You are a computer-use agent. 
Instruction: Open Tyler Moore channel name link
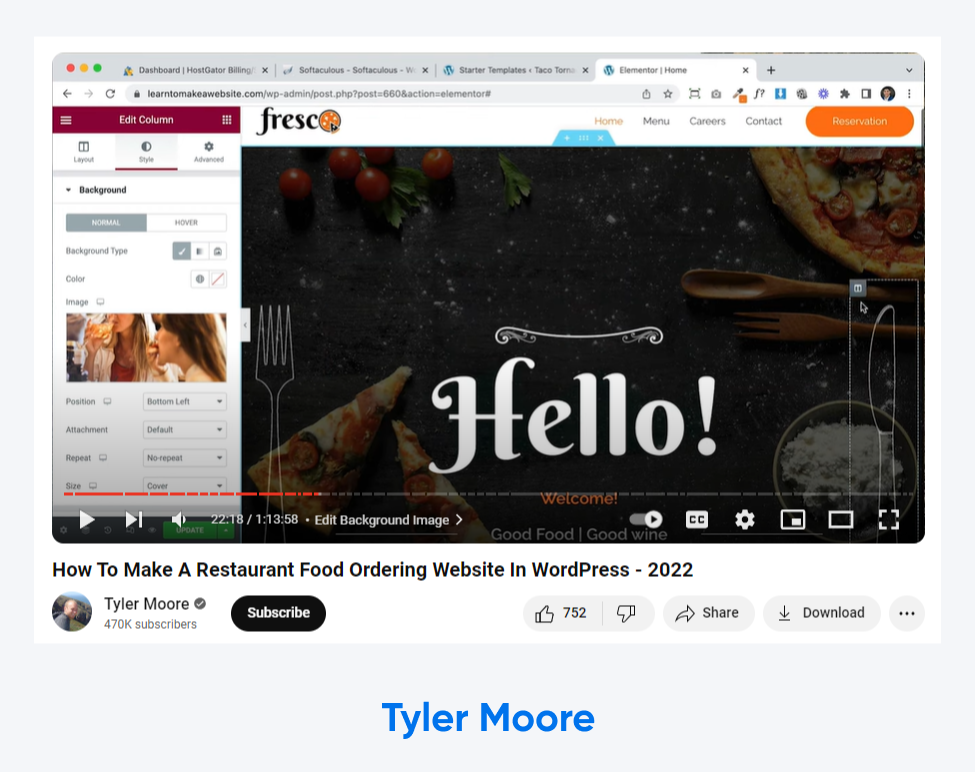146,604
